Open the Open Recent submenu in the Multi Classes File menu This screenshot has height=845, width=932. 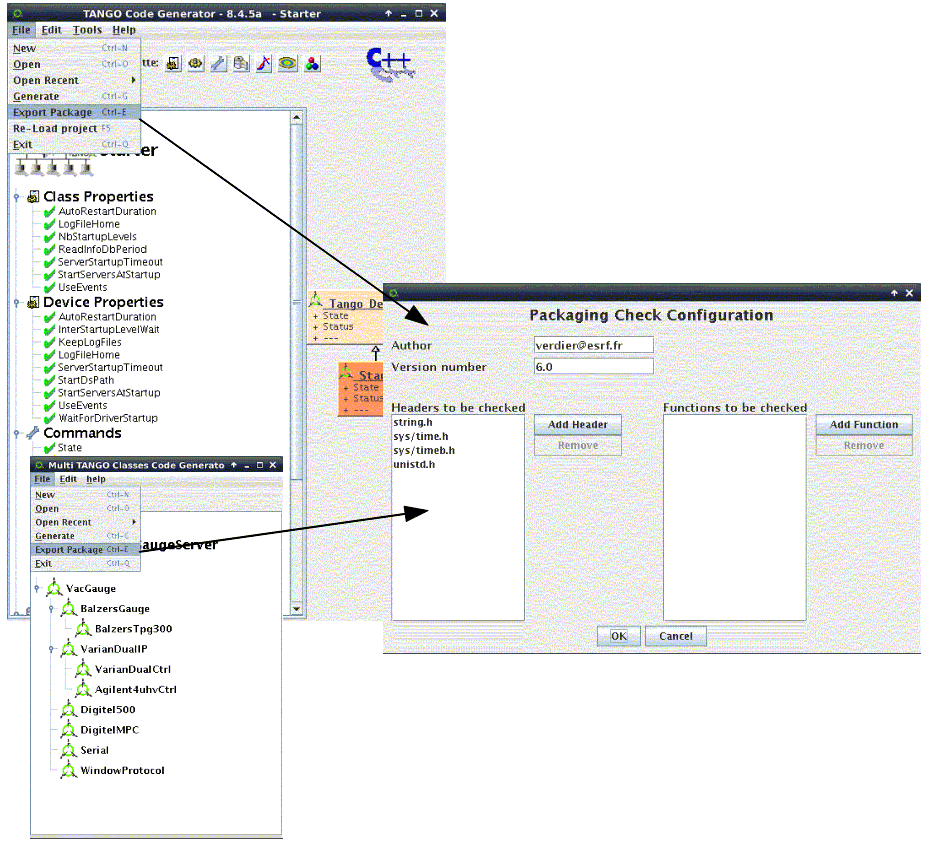coord(86,522)
